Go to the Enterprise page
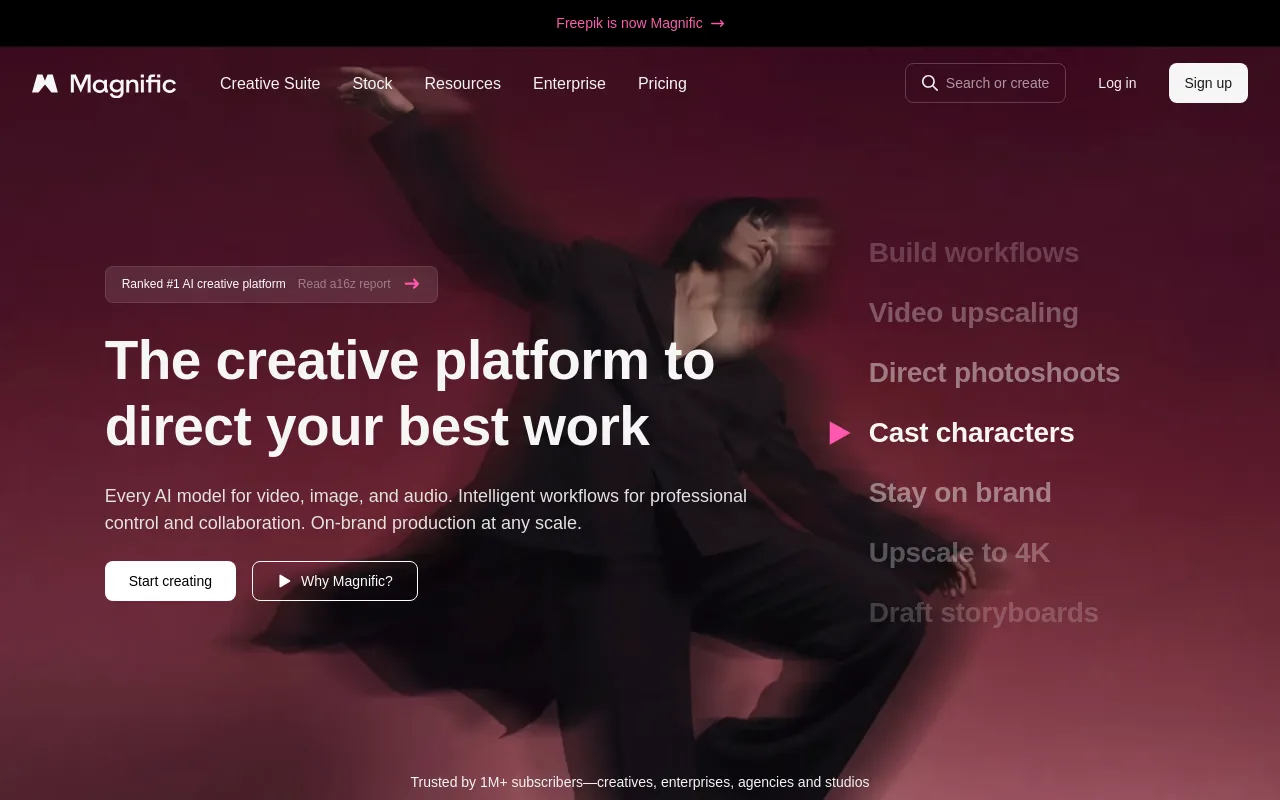Screen dimensions: 1280x800 [x=569, y=83]
